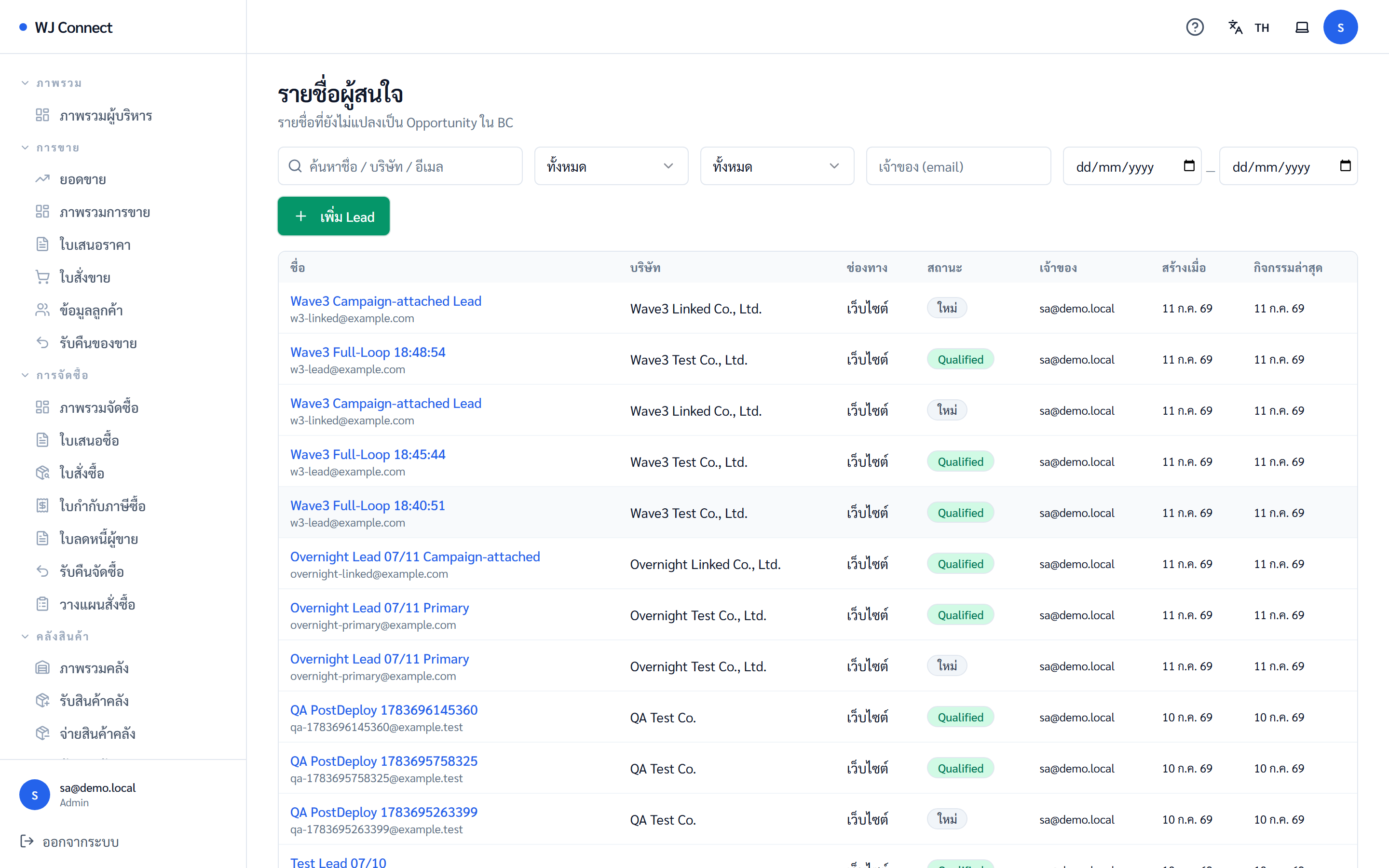Click the ใบสั่งซื้อ package icon
1389x868 pixels.
(x=42, y=473)
